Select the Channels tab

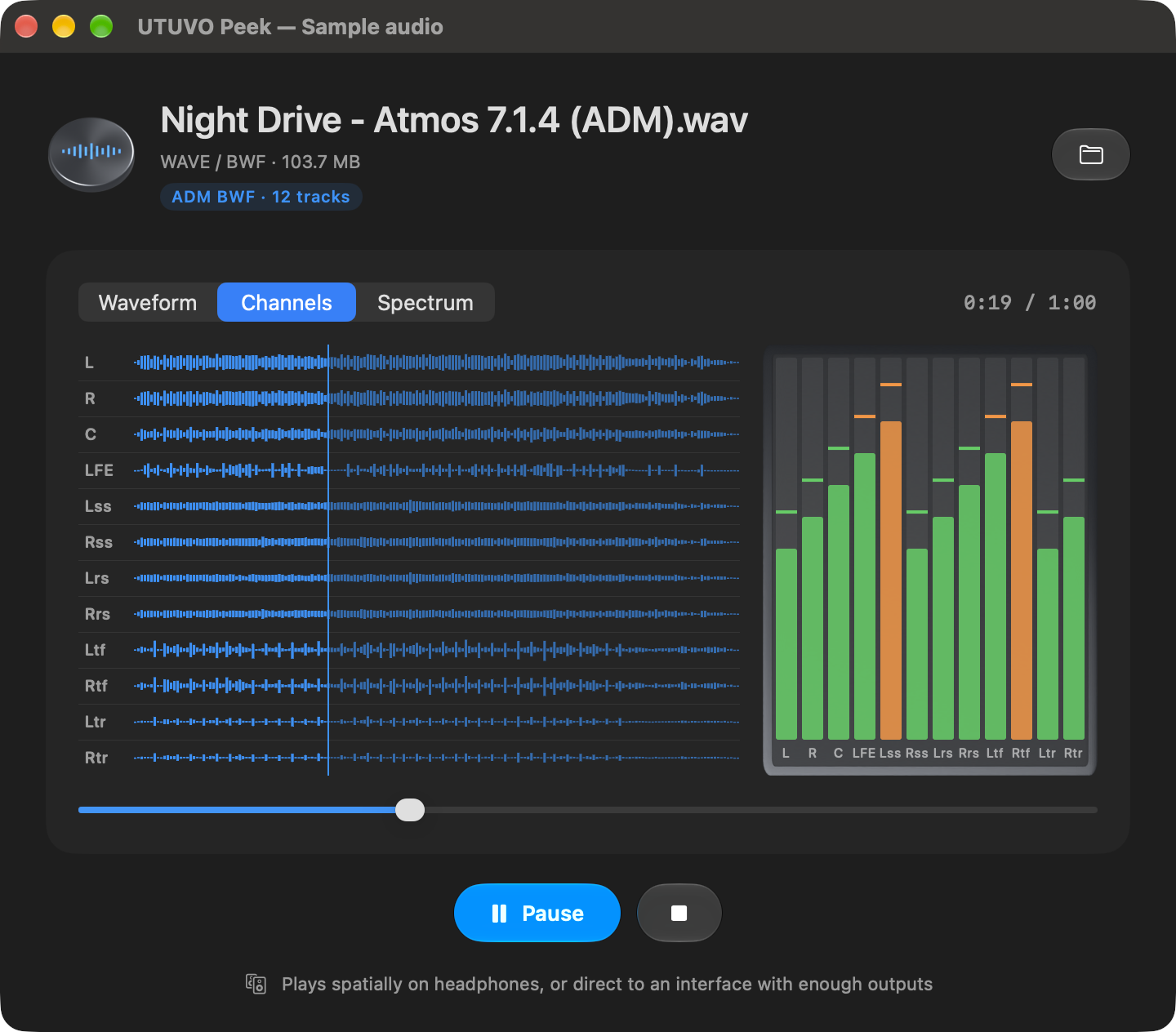coord(287,302)
